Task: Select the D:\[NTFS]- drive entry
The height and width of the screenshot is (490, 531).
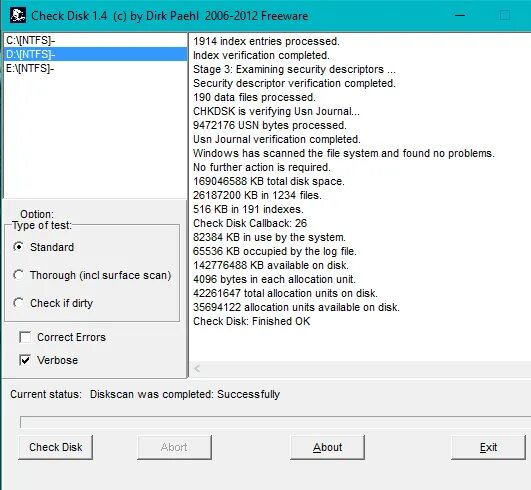Action: tap(95, 54)
